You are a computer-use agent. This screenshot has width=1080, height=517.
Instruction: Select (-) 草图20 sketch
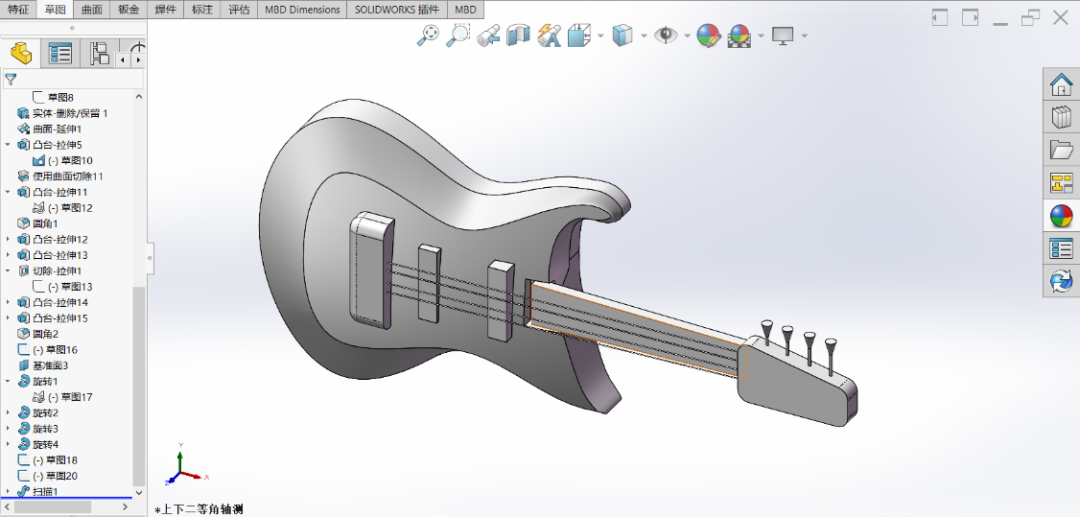pyautogui.click(x=47, y=476)
